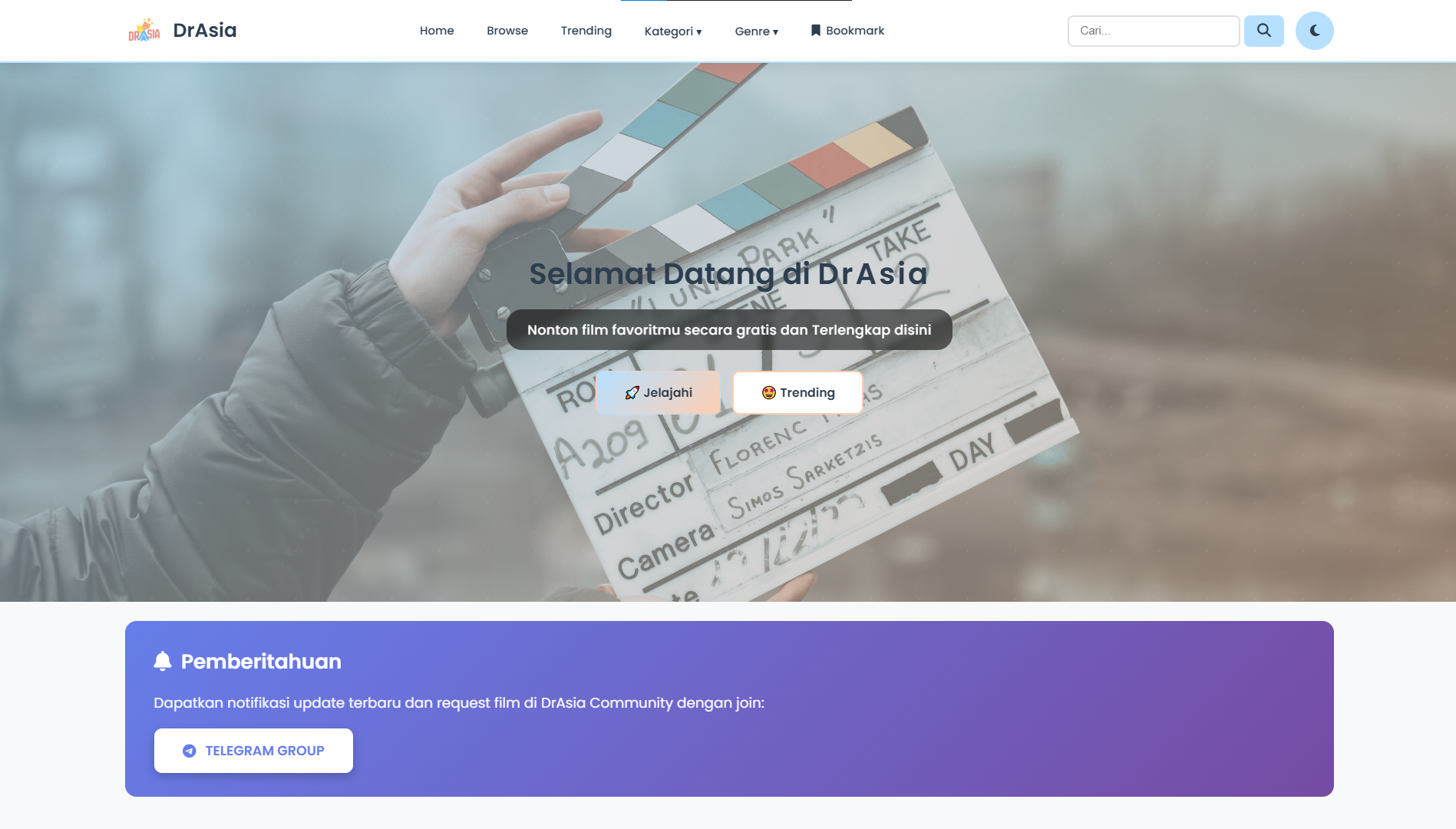Screen dimensions: 1456x829
Task: Open Trending in the navigation bar
Action: click(586, 31)
